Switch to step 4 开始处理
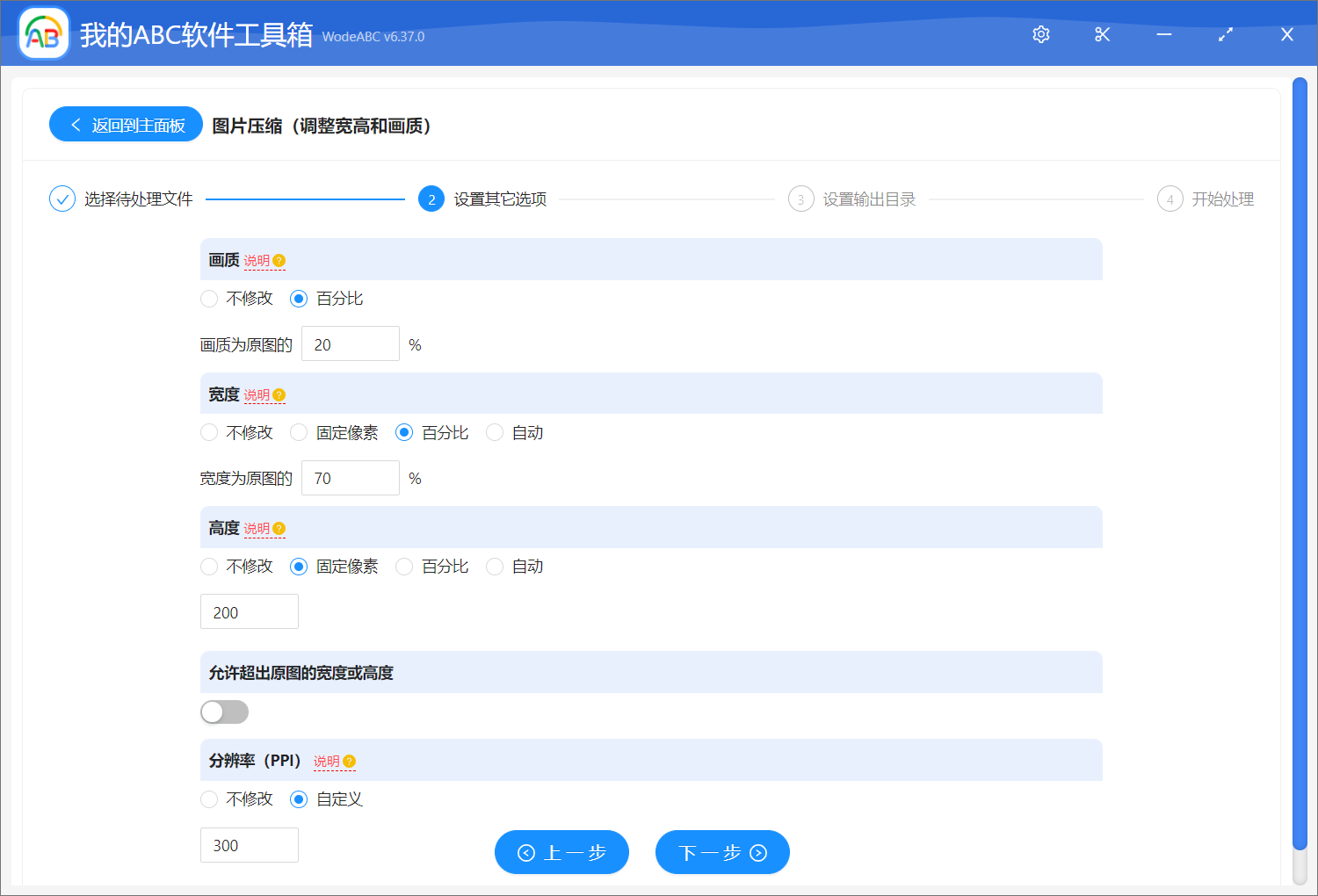 (1170, 199)
